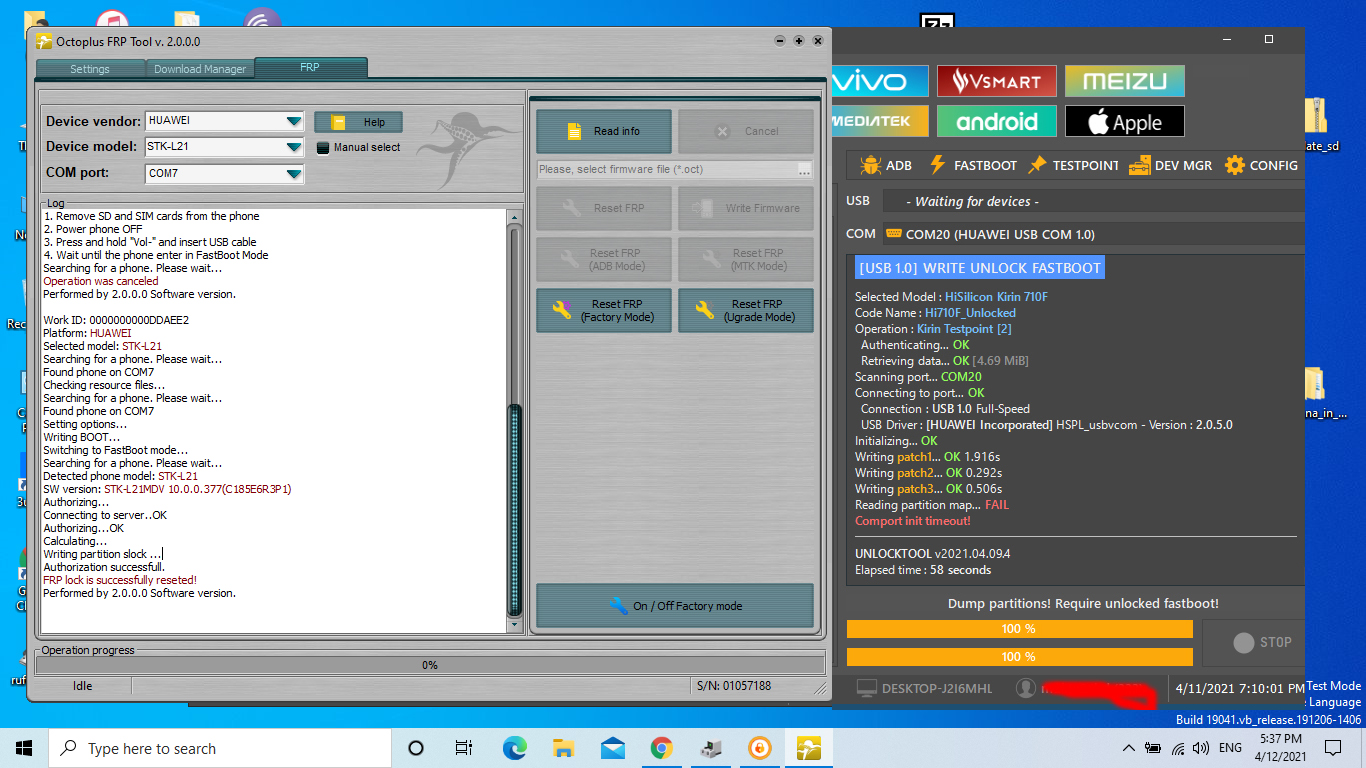1366x768 pixels.
Task: Click the user account icon in UnlockTool
Action: point(1025,688)
